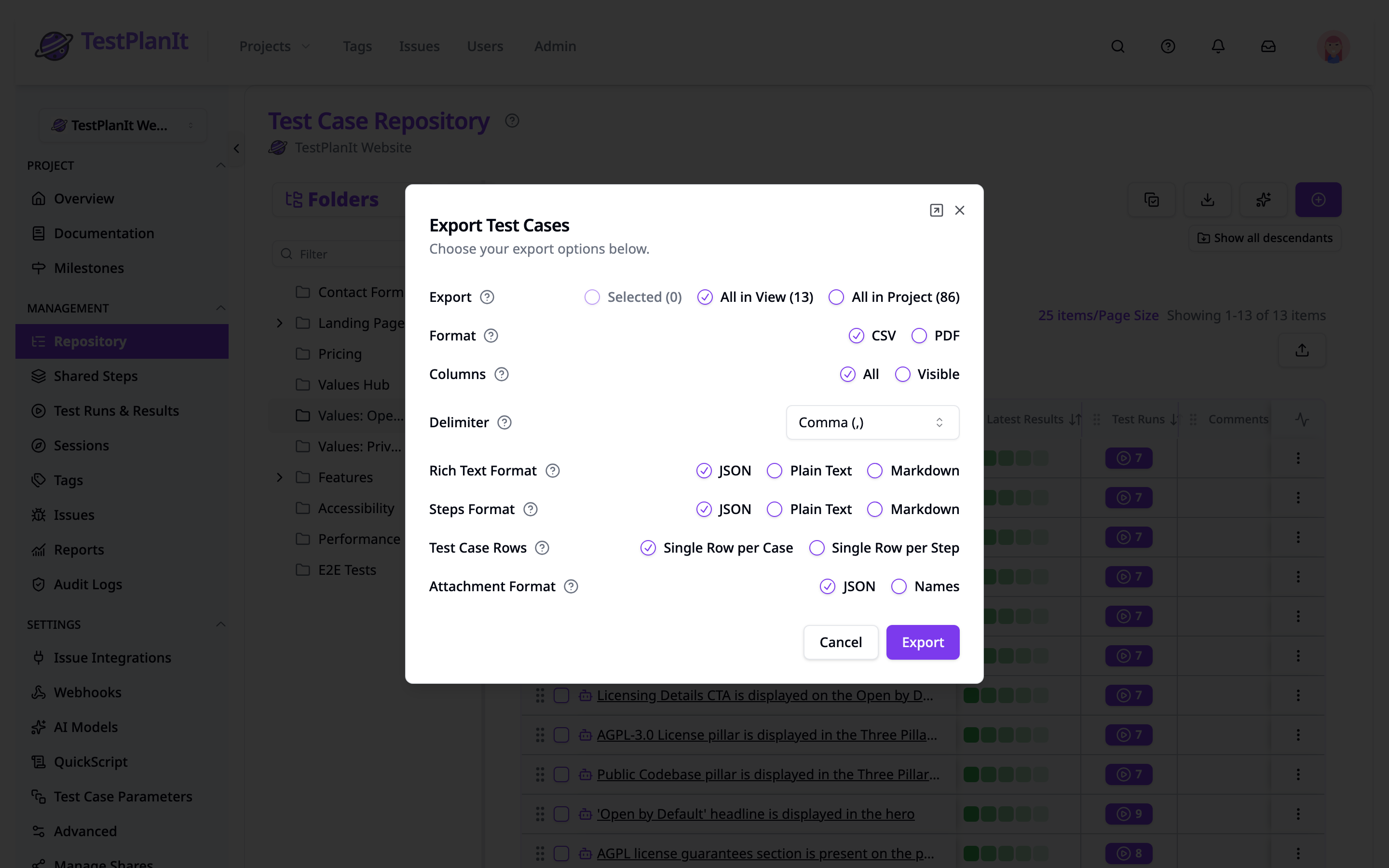Click the Export button in dialog

tap(922, 642)
